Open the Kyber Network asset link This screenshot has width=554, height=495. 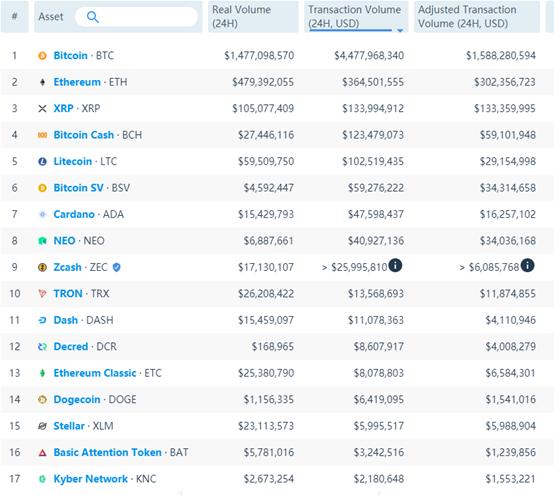(x=90, y=479)
